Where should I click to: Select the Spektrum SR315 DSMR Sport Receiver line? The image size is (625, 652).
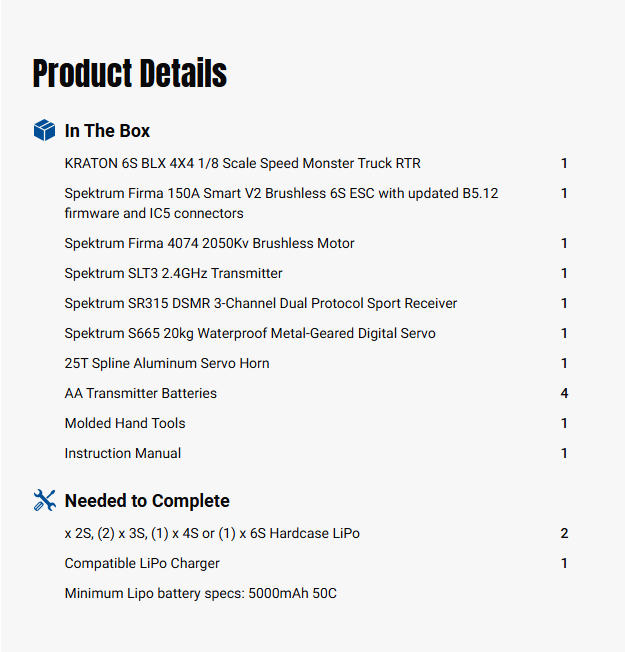(261, 303)
